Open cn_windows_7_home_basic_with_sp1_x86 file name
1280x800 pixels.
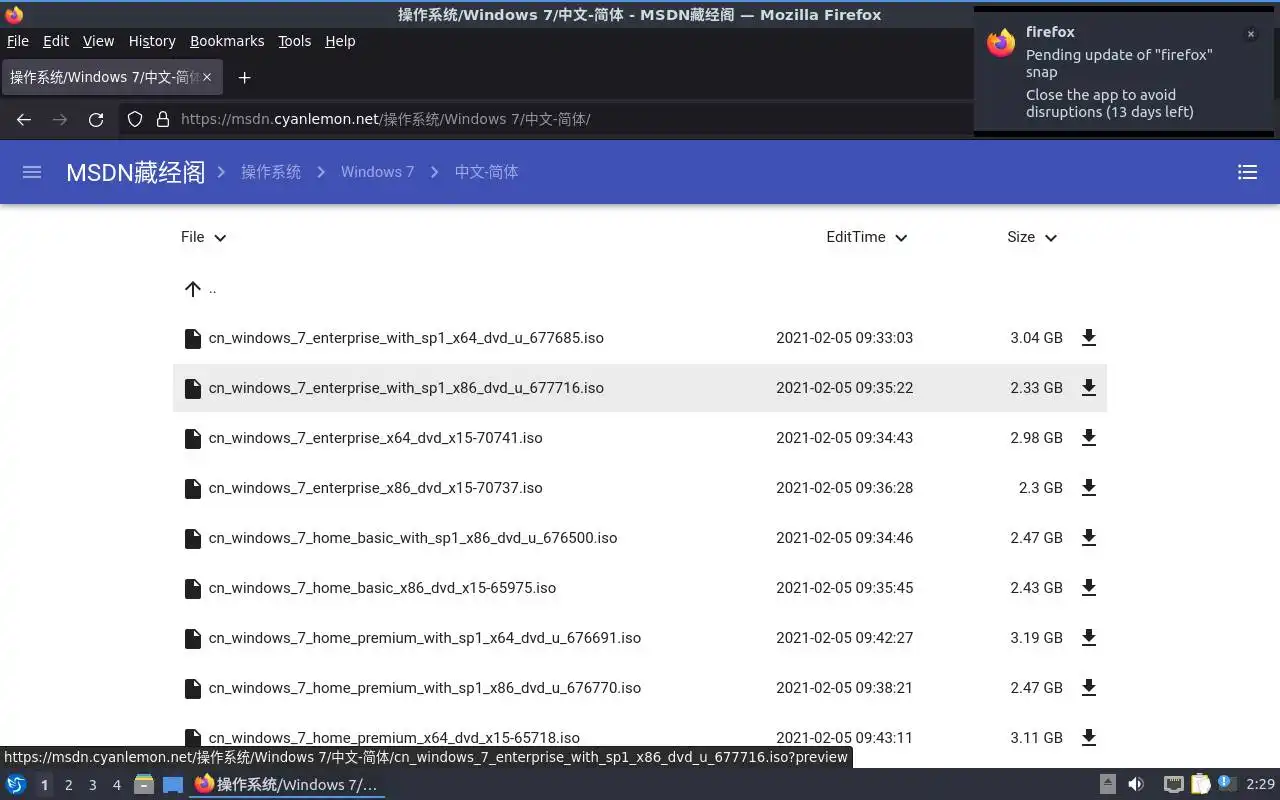[413, 538]
